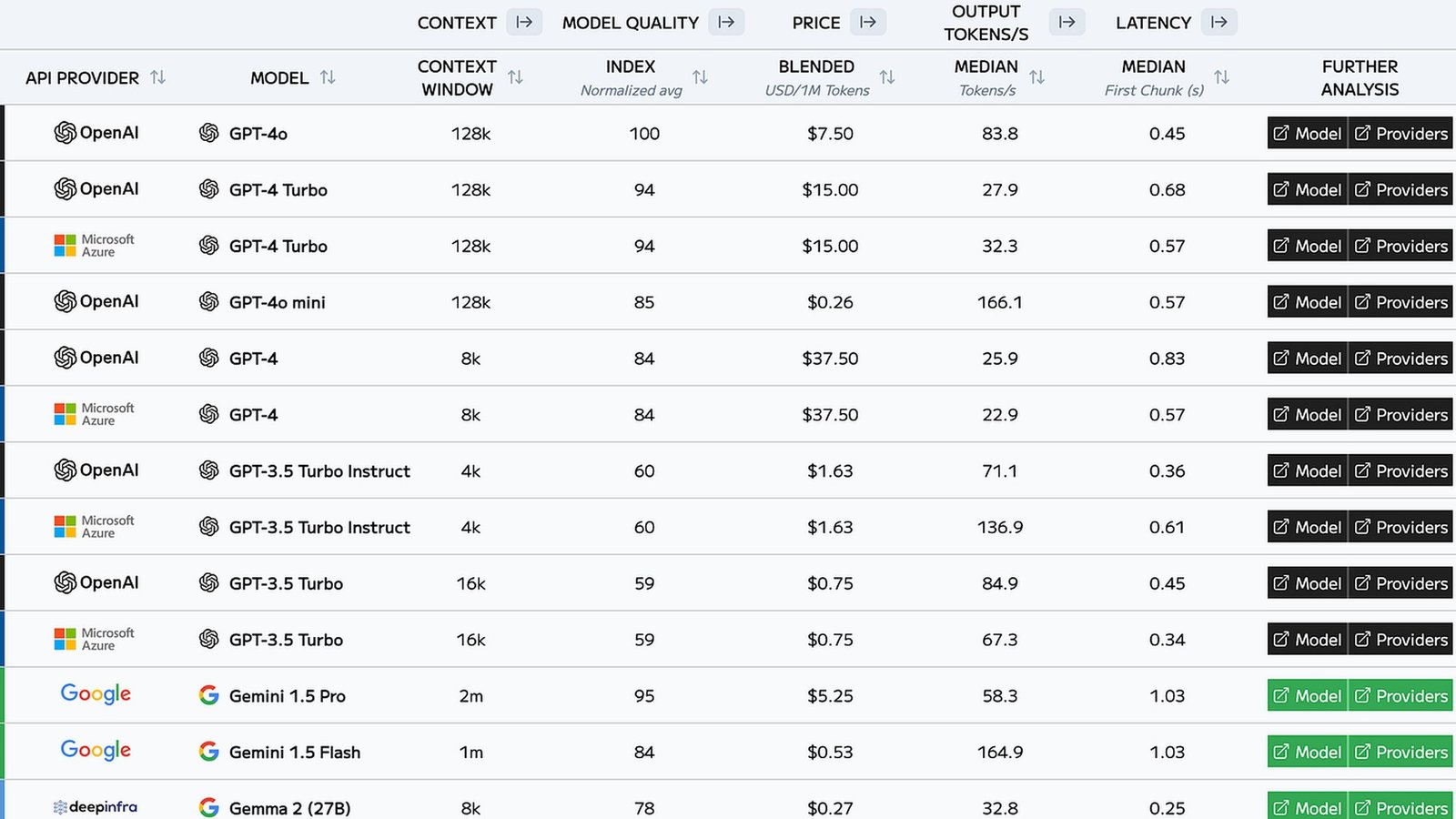This screenshot has height=819, width=1456.
Task: Sort by MODEL column
Action: (x=329, y=77)
